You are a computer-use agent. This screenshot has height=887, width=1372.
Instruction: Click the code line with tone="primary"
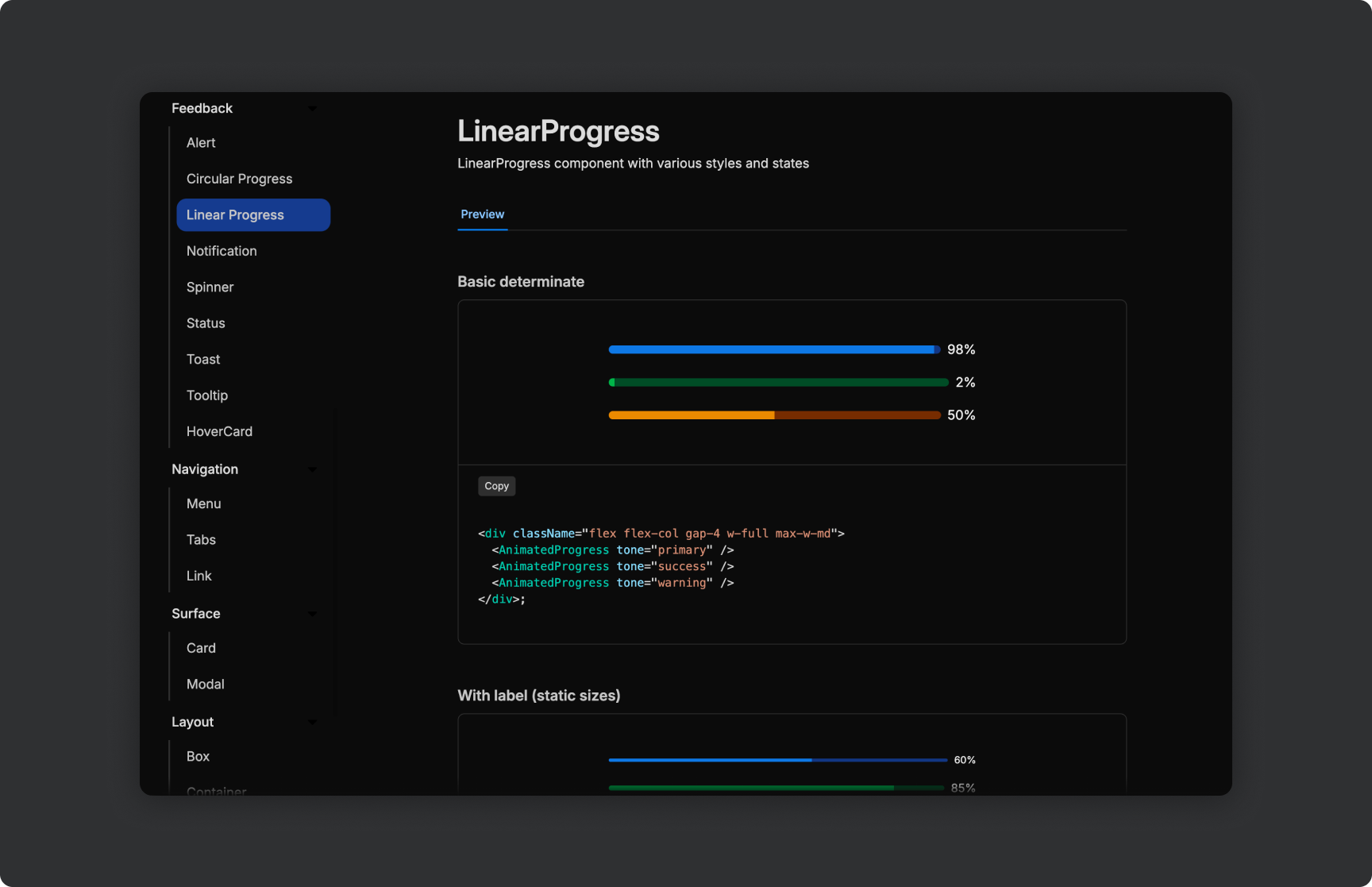(x=613, y=550)
